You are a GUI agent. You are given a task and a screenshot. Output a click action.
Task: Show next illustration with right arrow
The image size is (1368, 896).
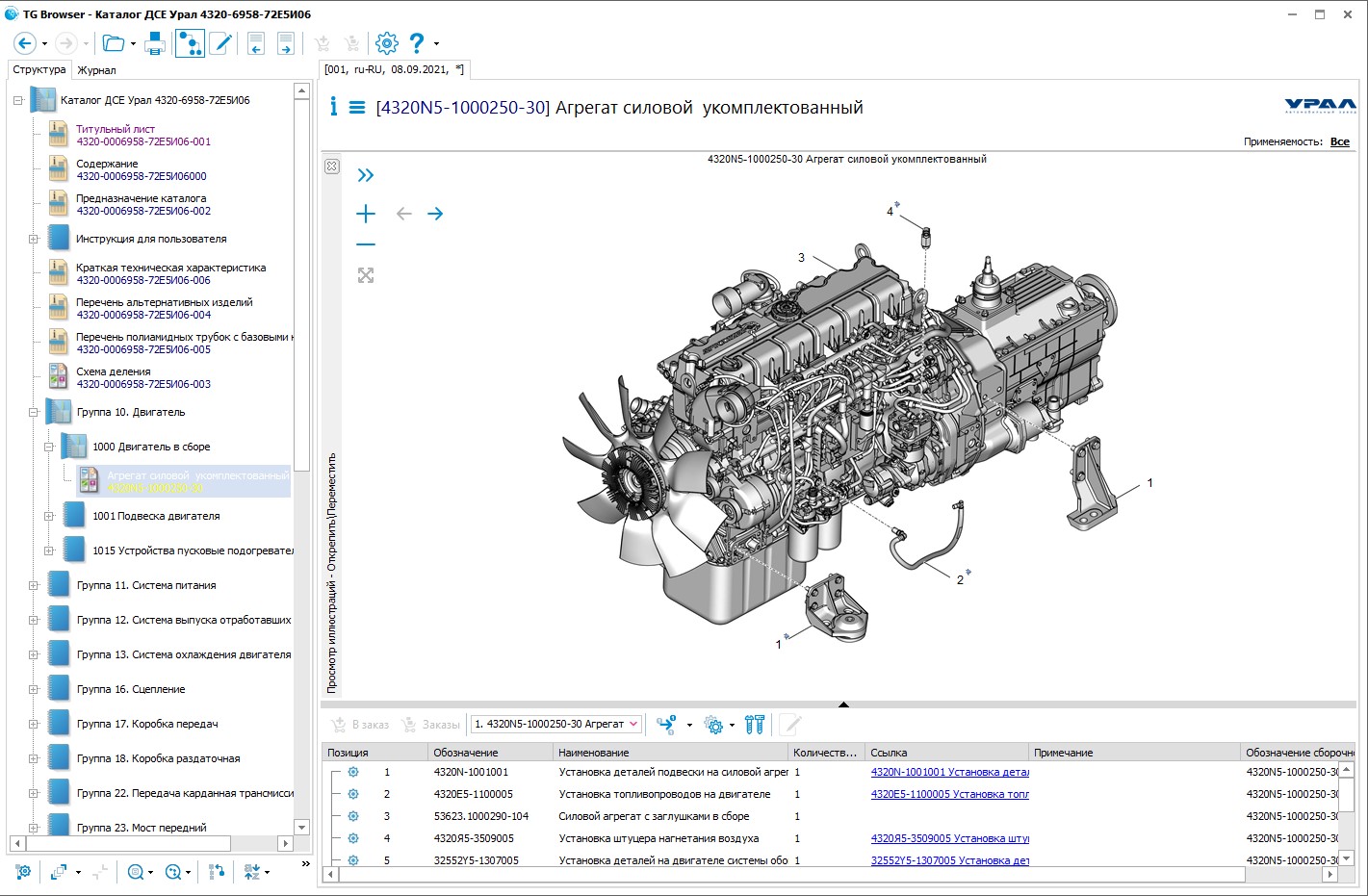435,214
